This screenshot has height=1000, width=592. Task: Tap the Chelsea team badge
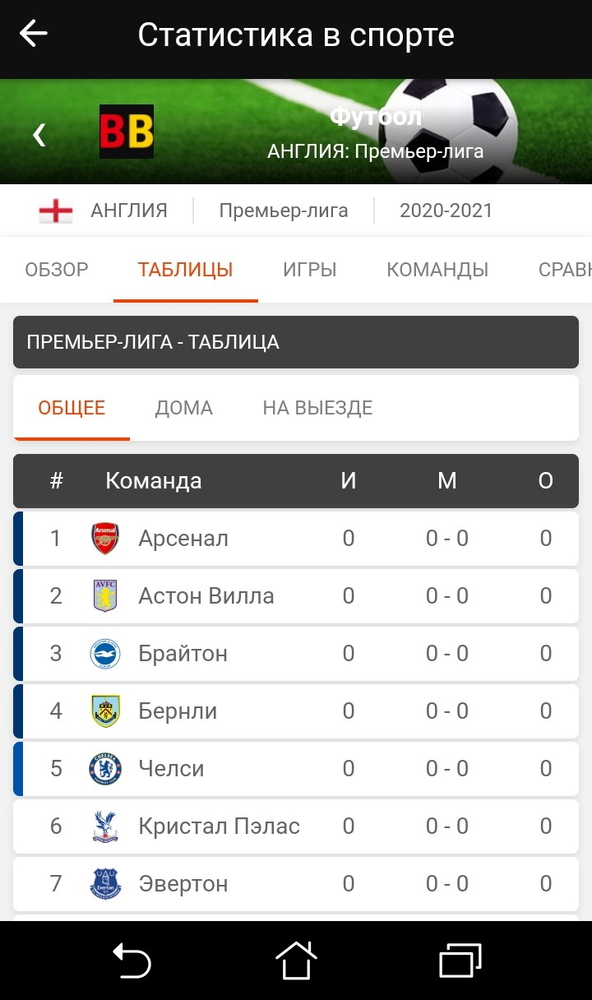[107, 768]
